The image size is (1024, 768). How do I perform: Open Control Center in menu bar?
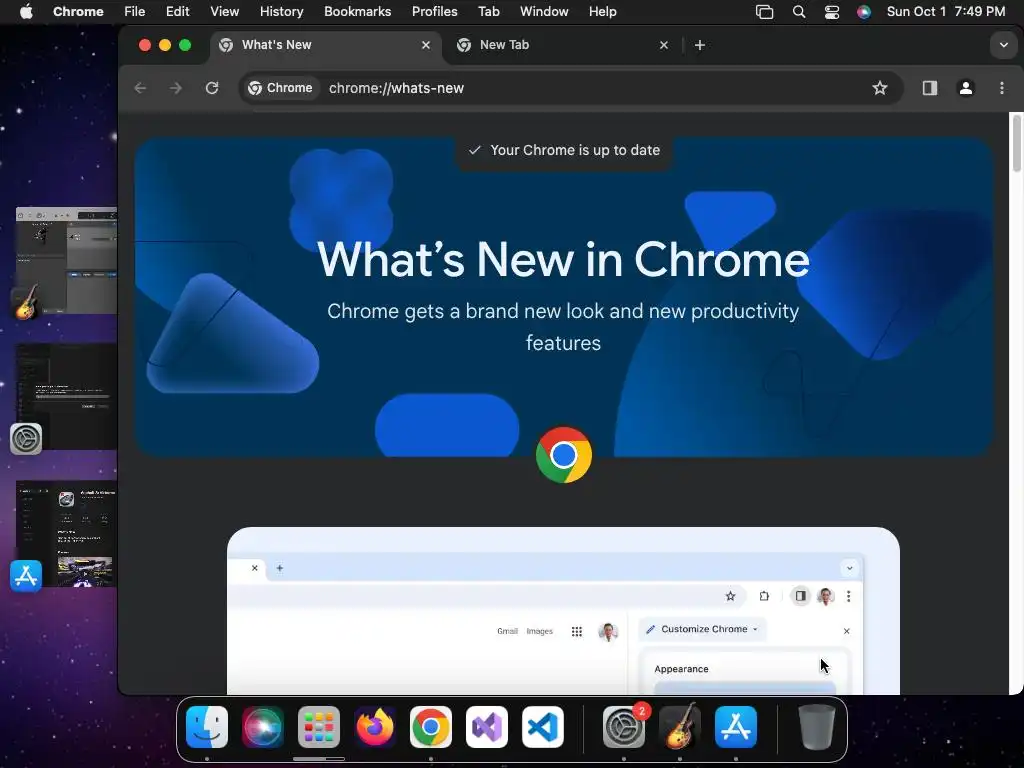point(831,12)
